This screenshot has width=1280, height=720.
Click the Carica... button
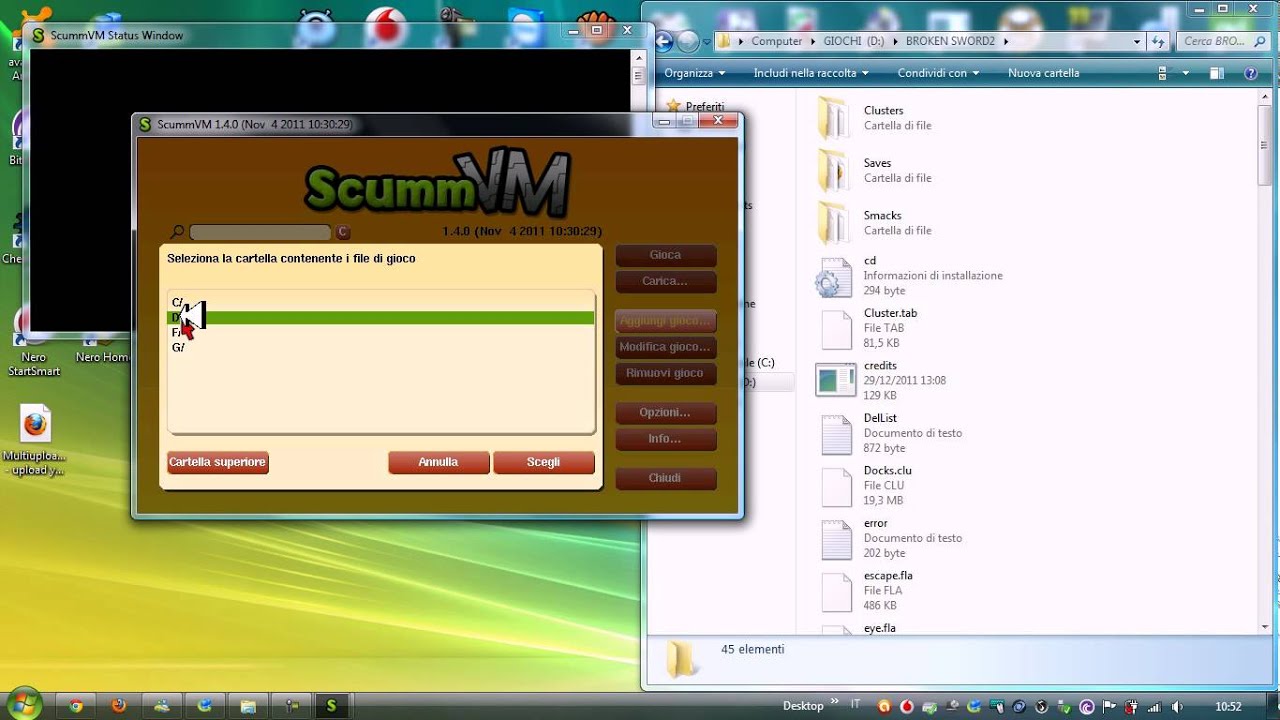[x=665, y=281]
